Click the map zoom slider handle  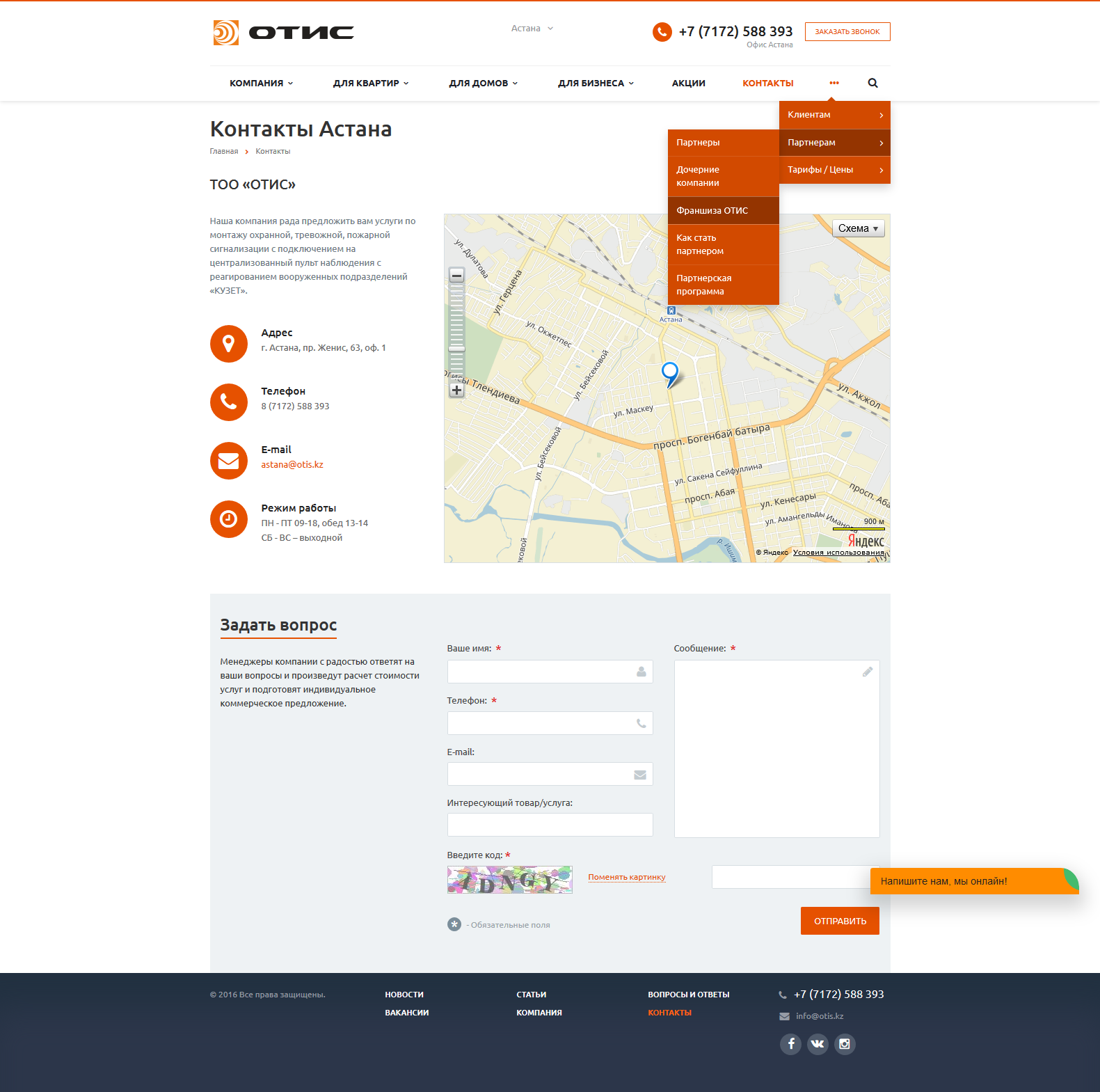click(x=456, y=349)
